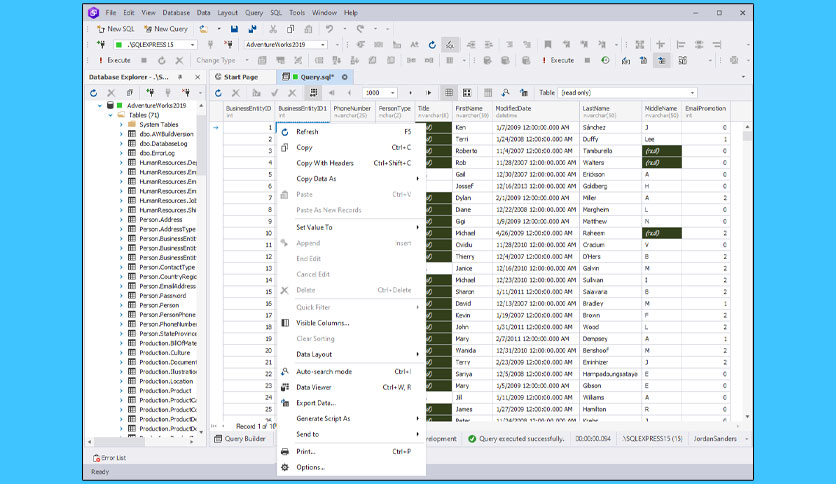Click the Execute button with the red exclamation mark at the left of the toolbar
This screenshot has width=836, height=484.
[x=114, y=60]
